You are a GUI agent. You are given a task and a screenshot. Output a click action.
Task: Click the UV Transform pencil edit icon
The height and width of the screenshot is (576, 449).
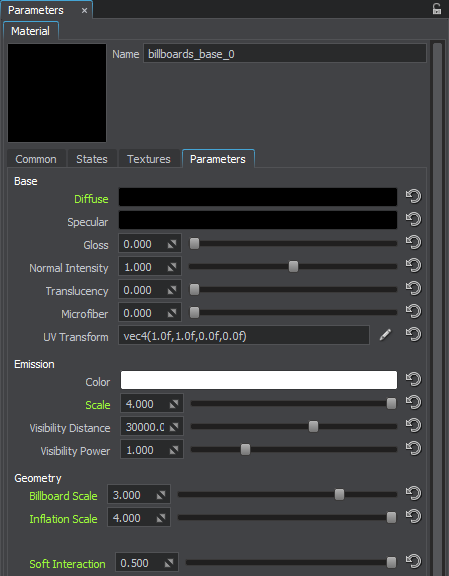point(385,335)
